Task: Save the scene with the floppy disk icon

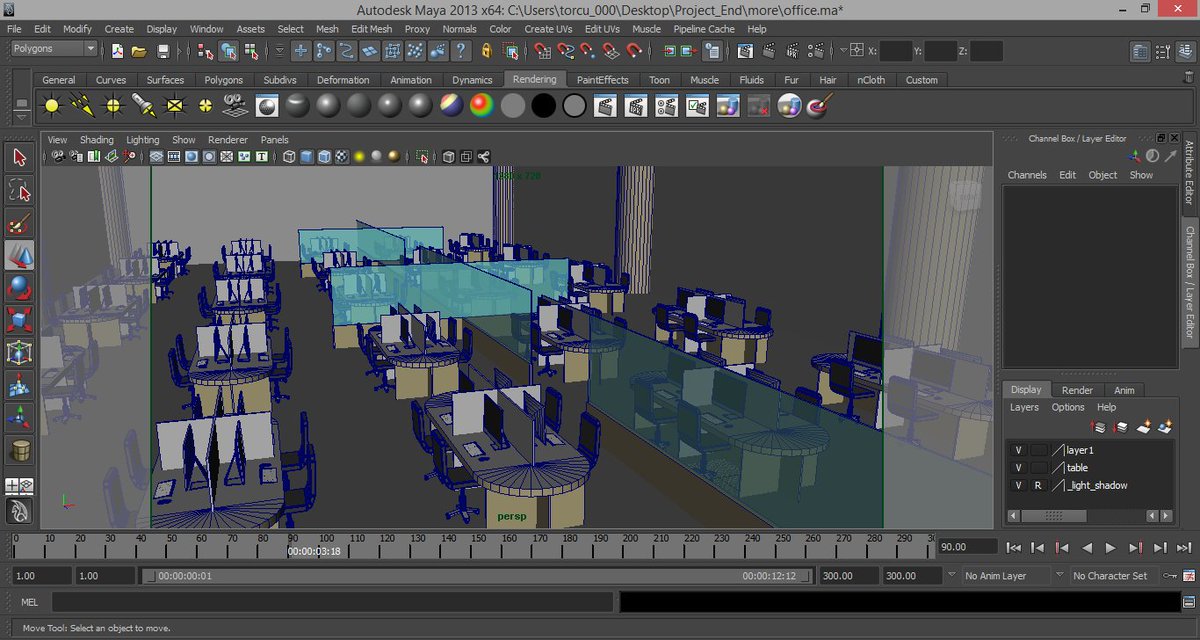Action: tap(161, 51)
